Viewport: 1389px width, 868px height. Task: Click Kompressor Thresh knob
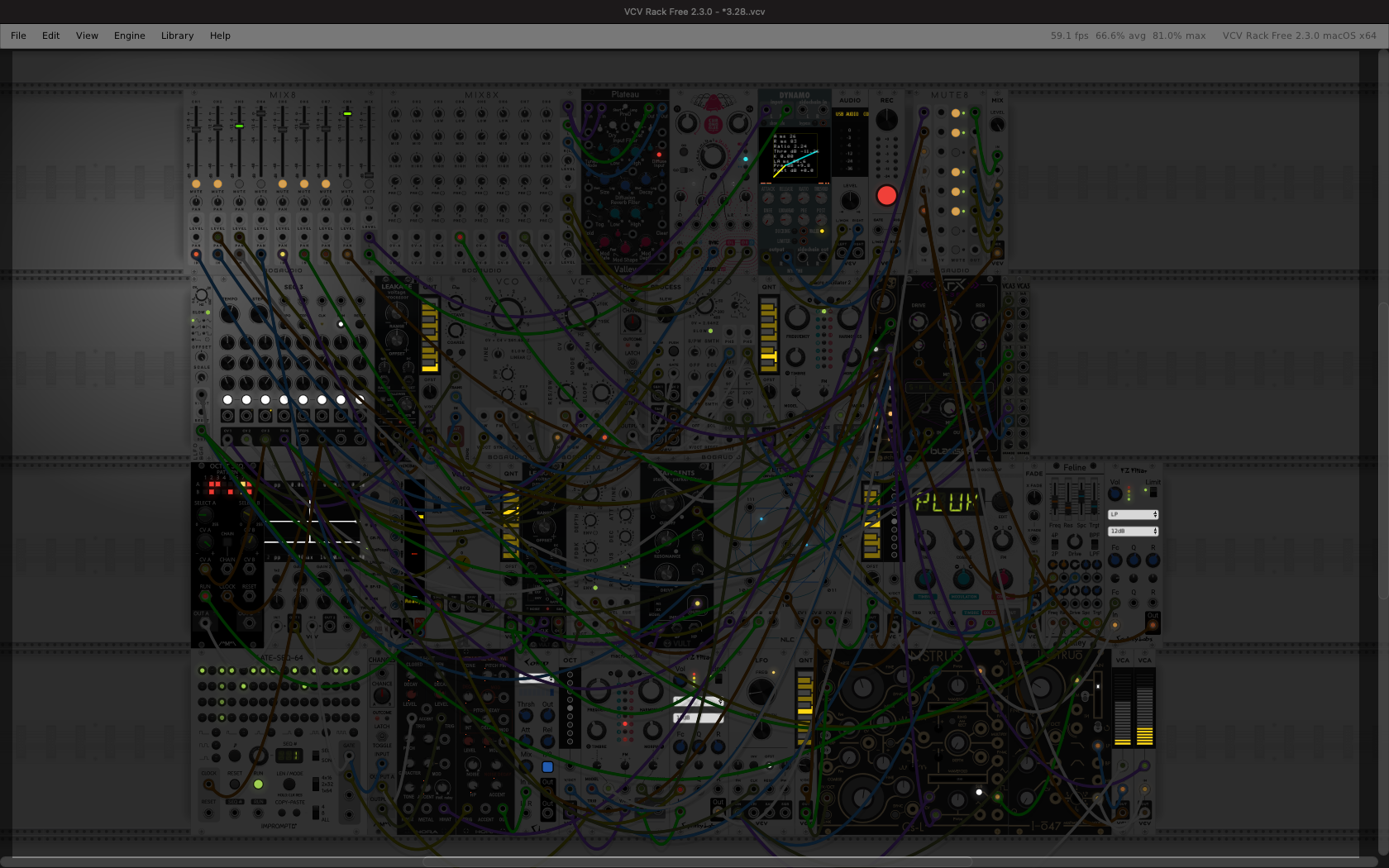tap(526, 715)
